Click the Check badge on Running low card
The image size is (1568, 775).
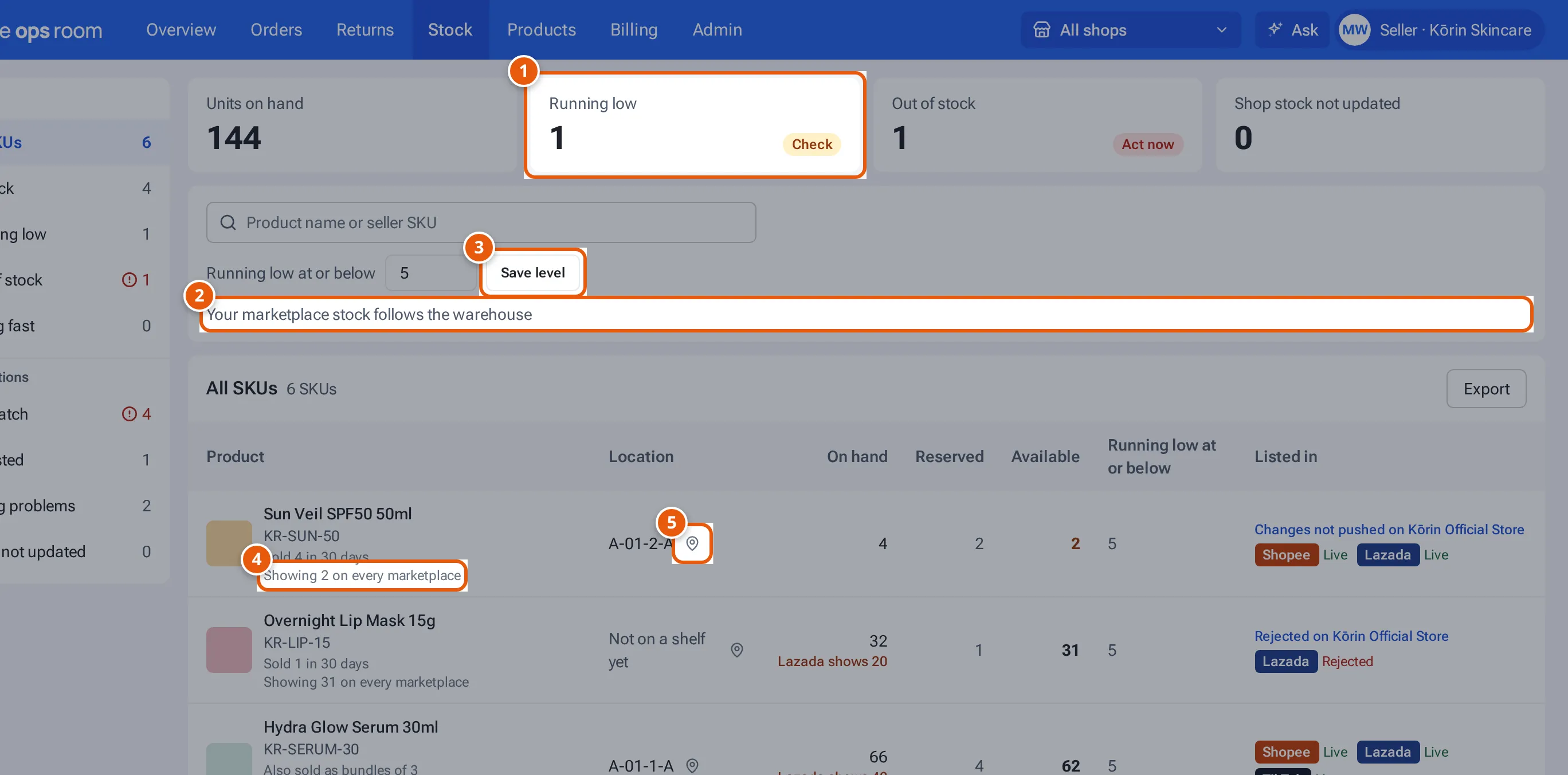tap(812, 144)
